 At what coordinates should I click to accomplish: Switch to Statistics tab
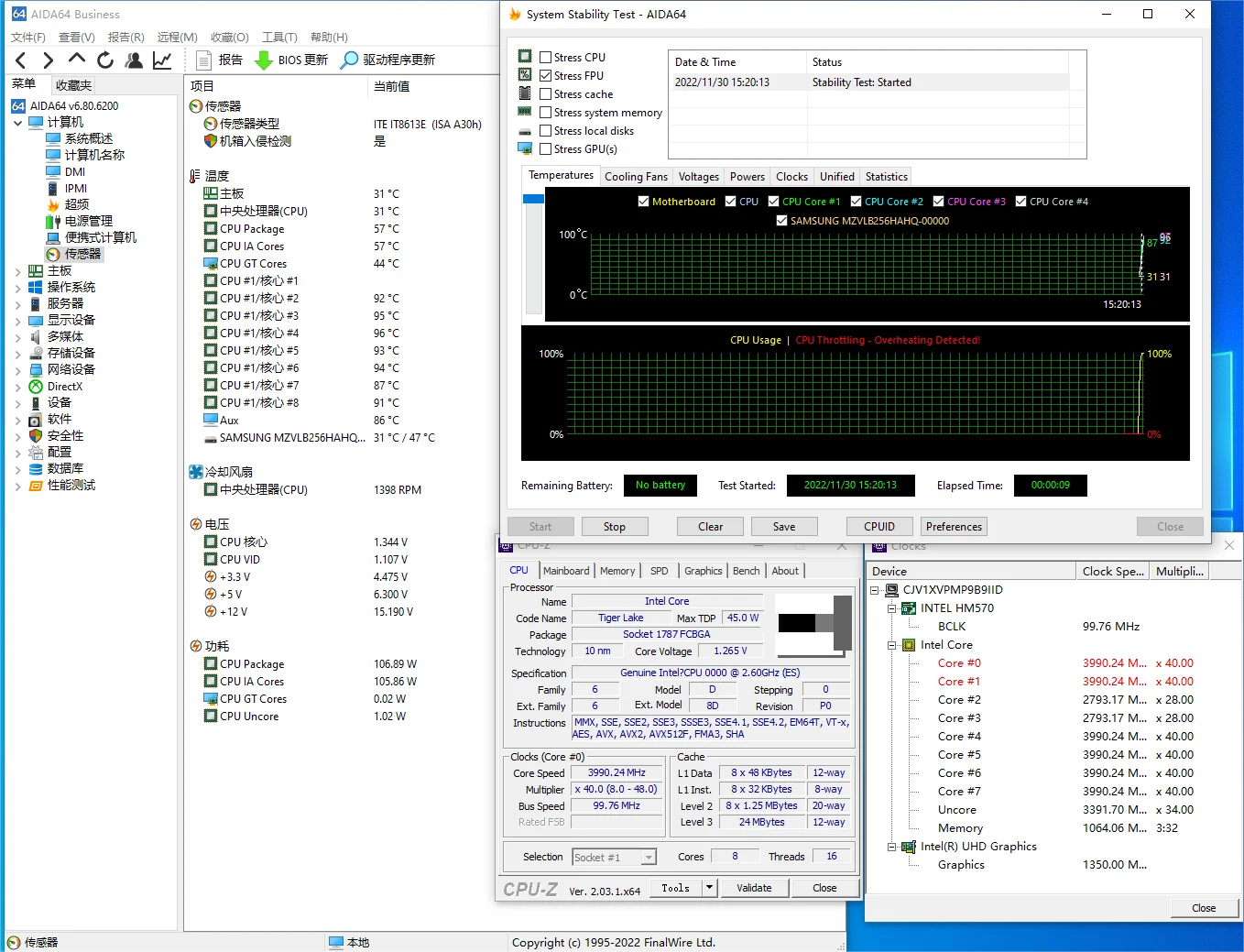[887, 177]
